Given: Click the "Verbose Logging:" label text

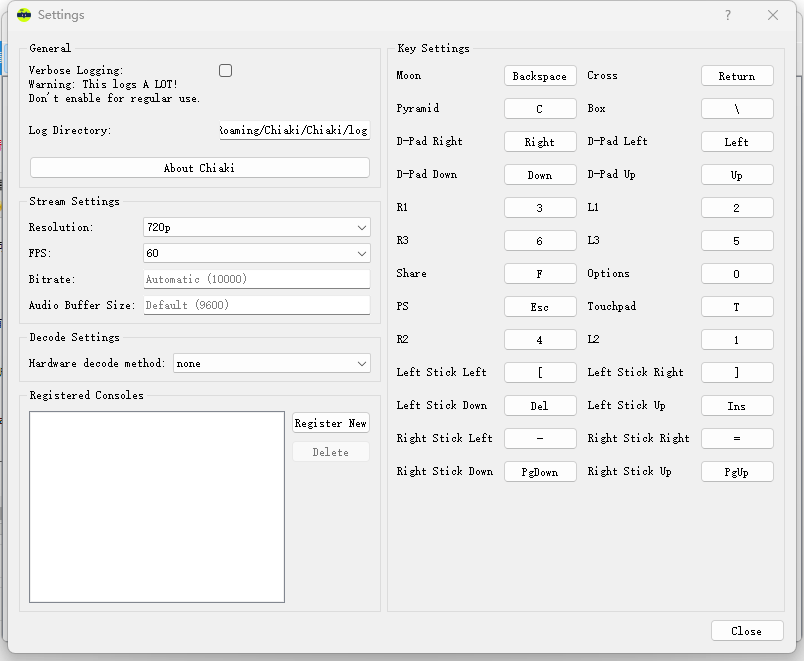Looking at the screenshot, I should [76, 70].
